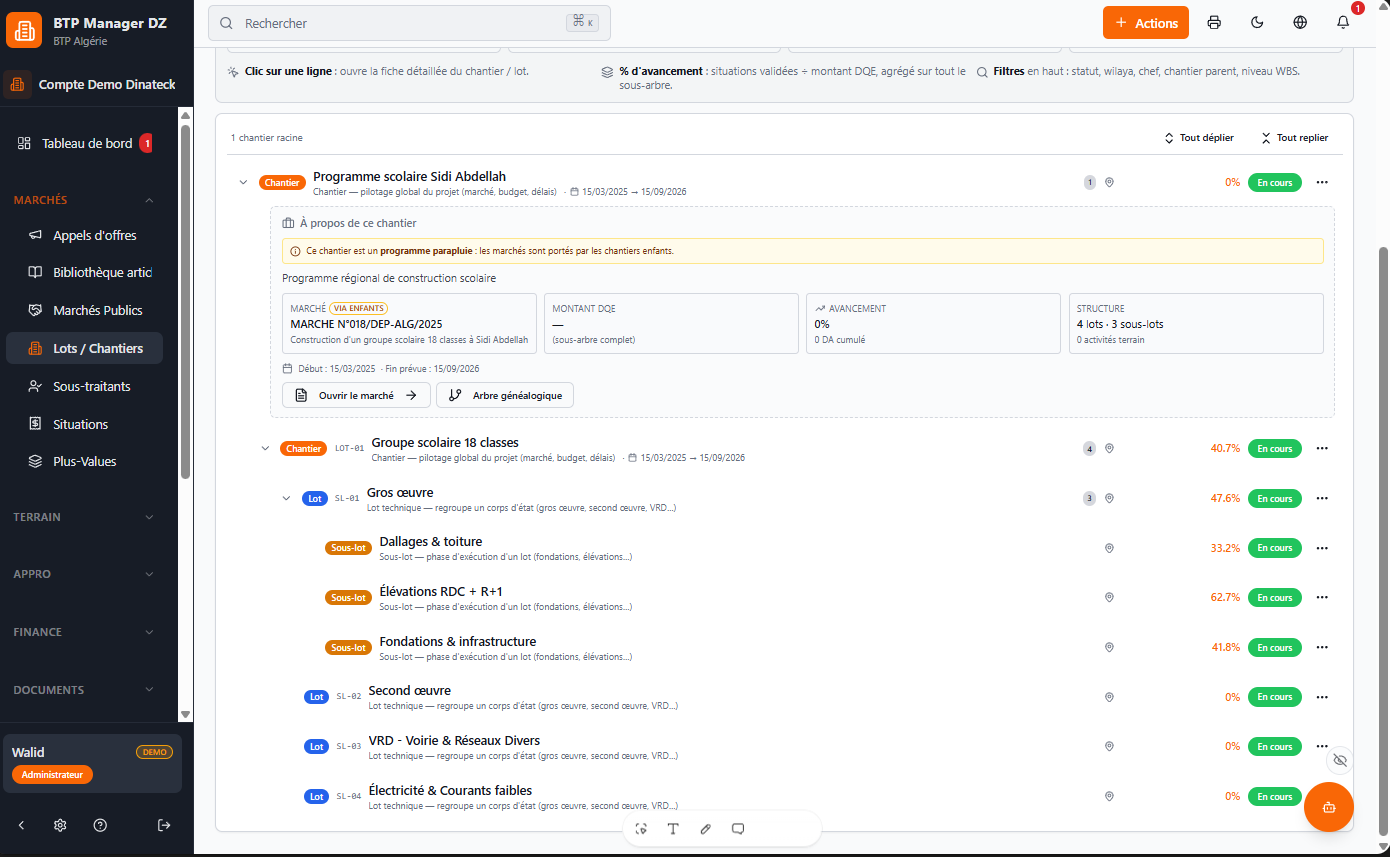
Task: Collapse Programme scolaire Sidi Abdellah row
Action: 243,182
